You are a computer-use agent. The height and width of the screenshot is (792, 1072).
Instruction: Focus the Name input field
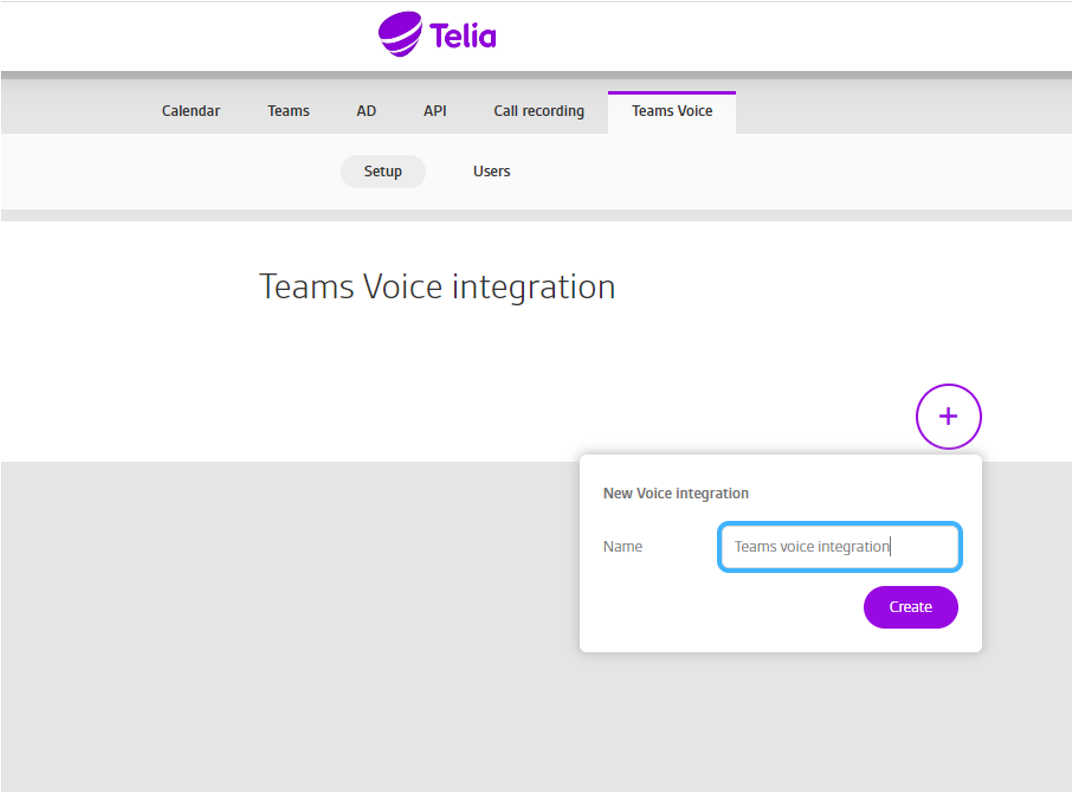[x=840, y=546]
